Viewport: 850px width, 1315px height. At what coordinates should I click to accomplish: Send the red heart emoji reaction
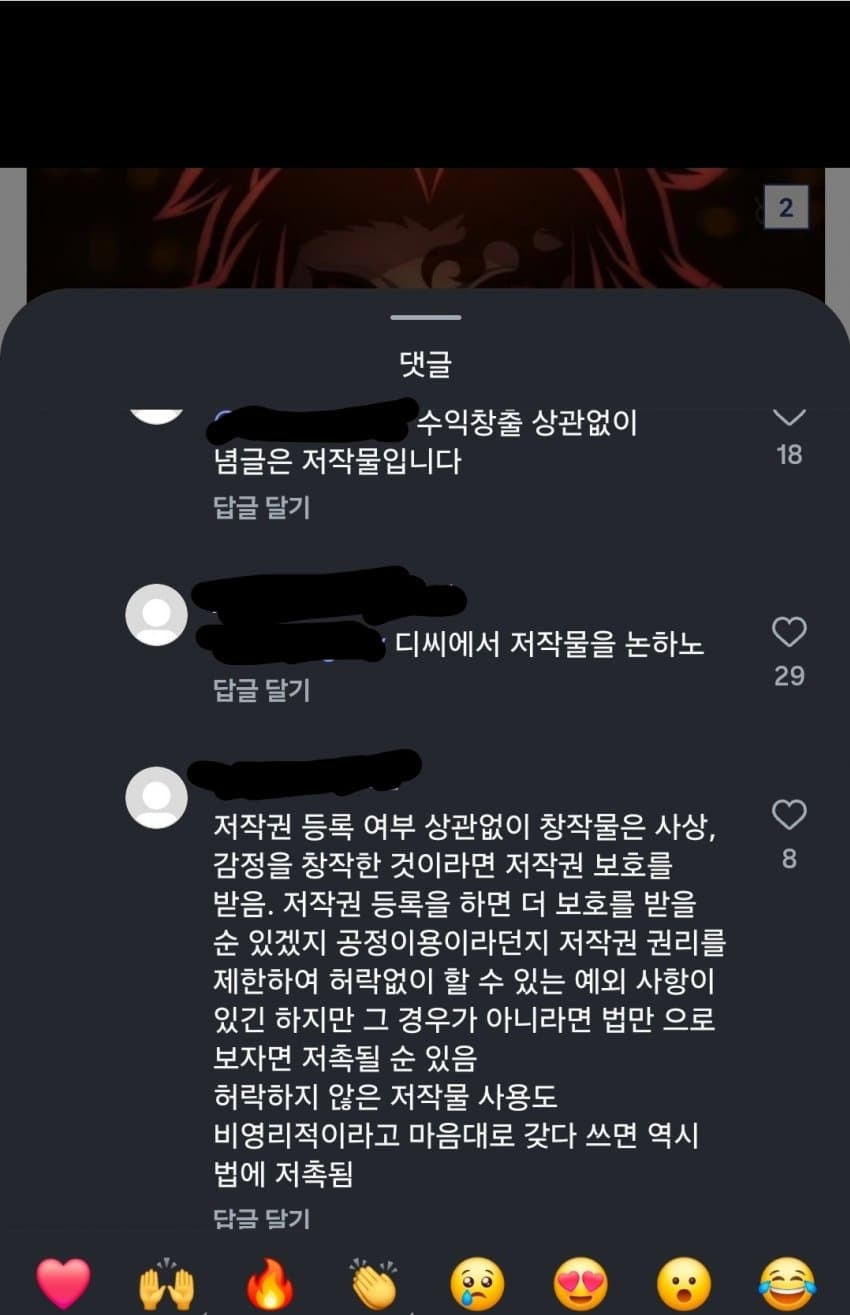coord(63,1283)
